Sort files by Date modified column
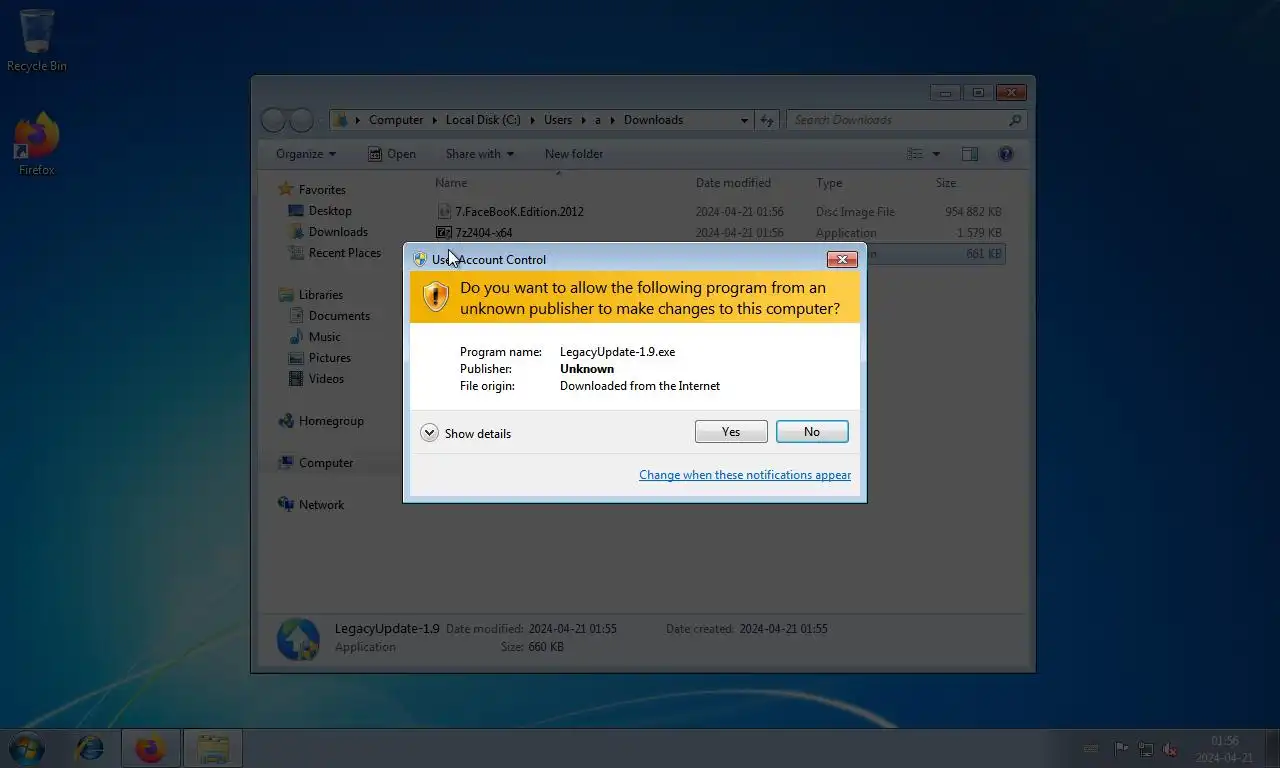 click(733, 183)
